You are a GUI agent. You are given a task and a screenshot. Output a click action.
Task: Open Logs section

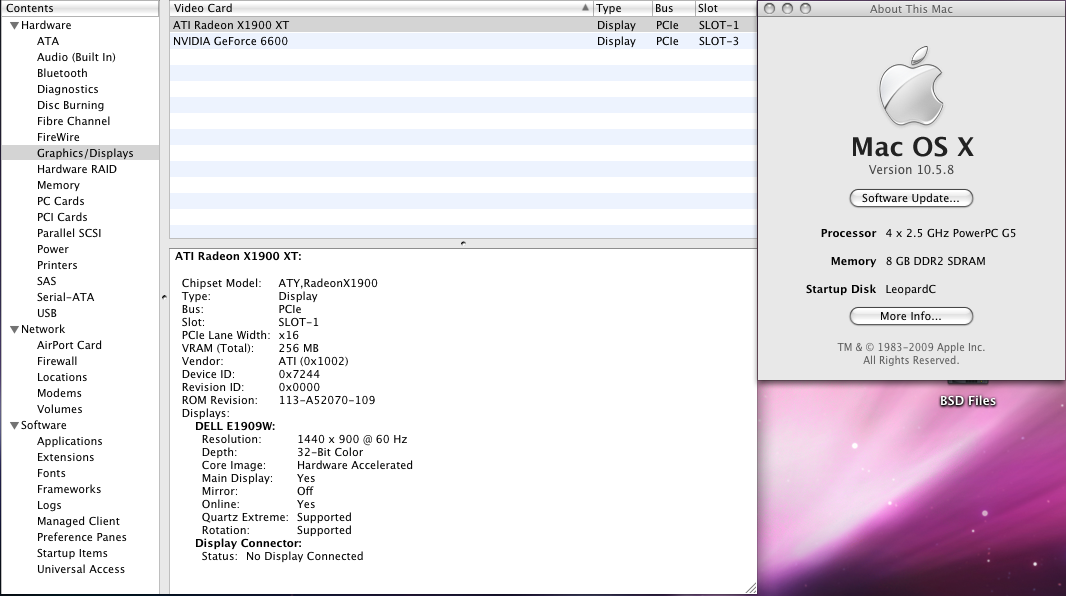point(49,506)
